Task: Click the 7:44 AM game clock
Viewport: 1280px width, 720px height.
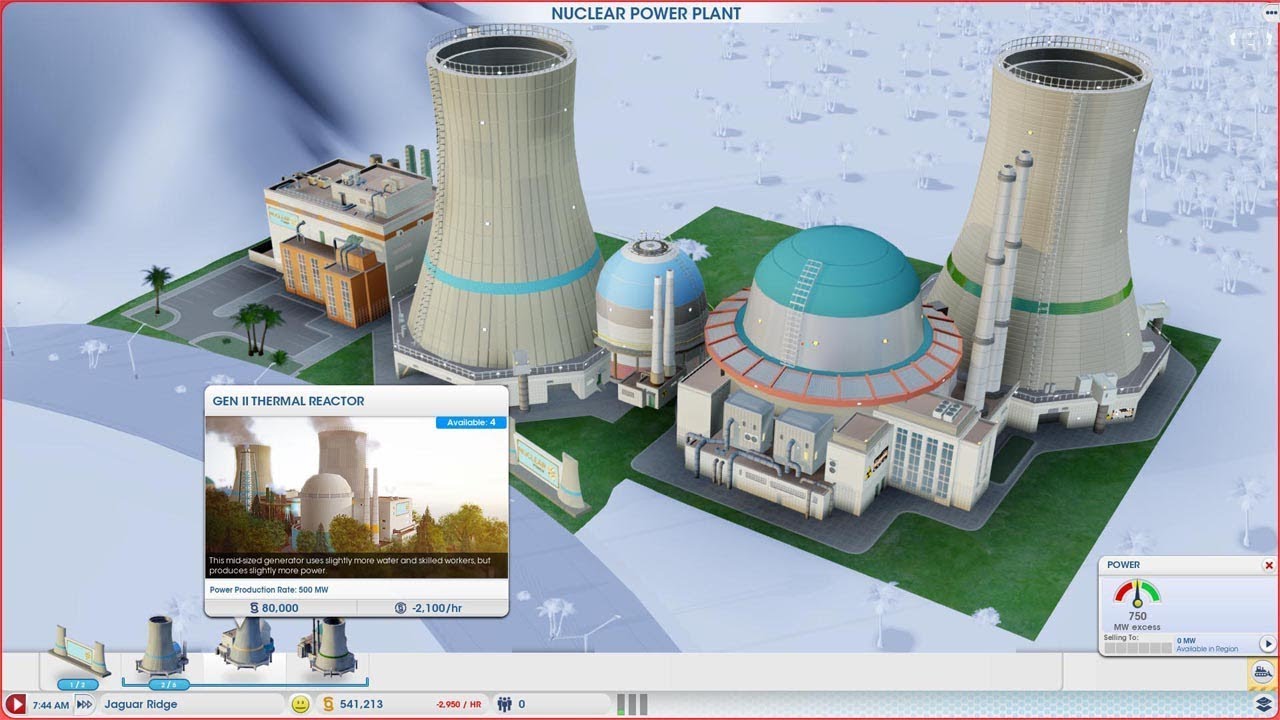Action: tap(51, 705)
